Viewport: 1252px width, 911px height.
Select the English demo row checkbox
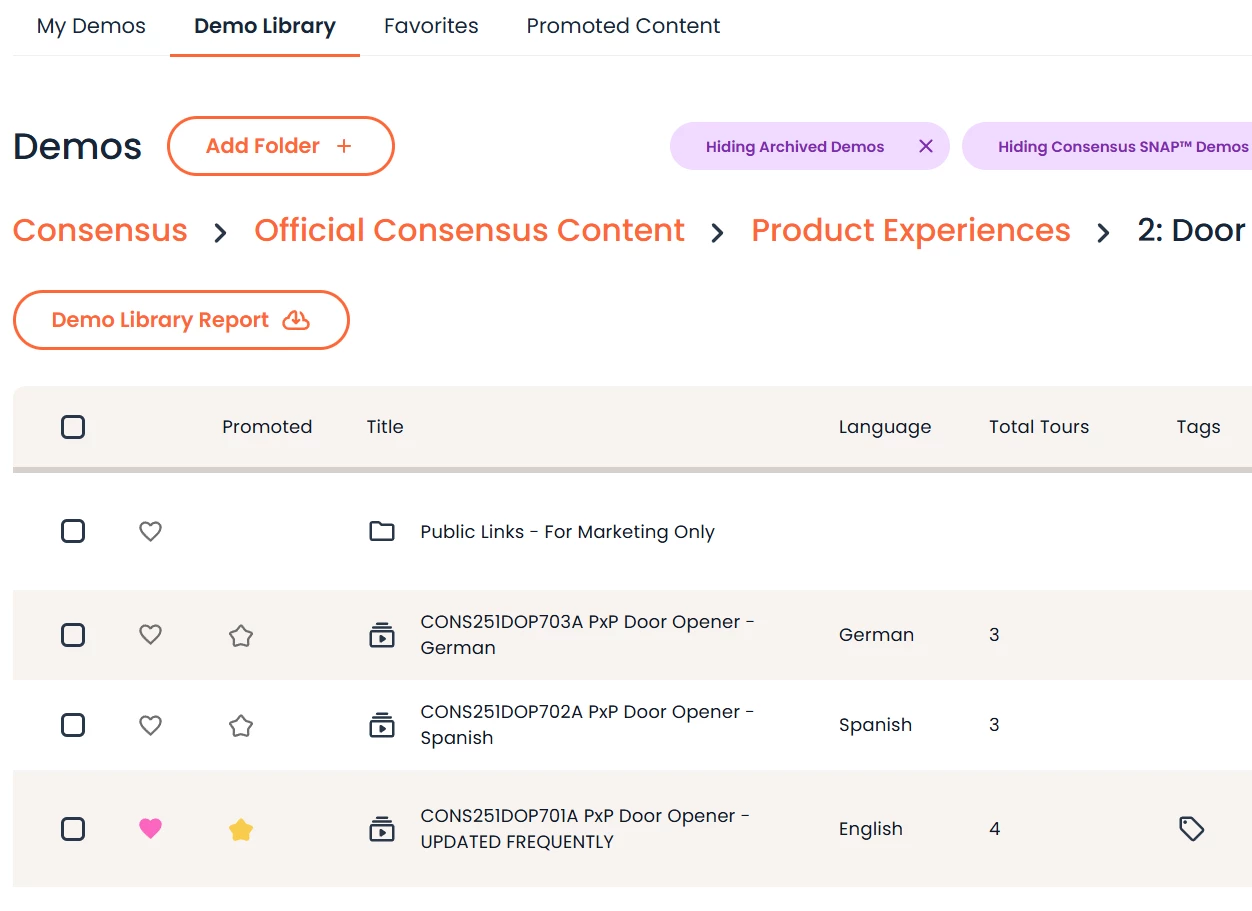(x=73, y=829)
